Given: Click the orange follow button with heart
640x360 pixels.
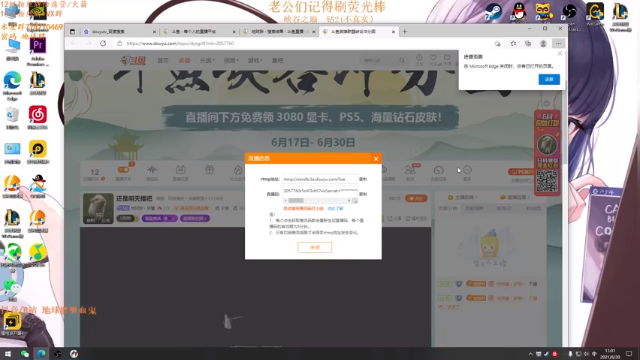Looking at the screenshot, I should pyautogui.click(x=416, y=198).
